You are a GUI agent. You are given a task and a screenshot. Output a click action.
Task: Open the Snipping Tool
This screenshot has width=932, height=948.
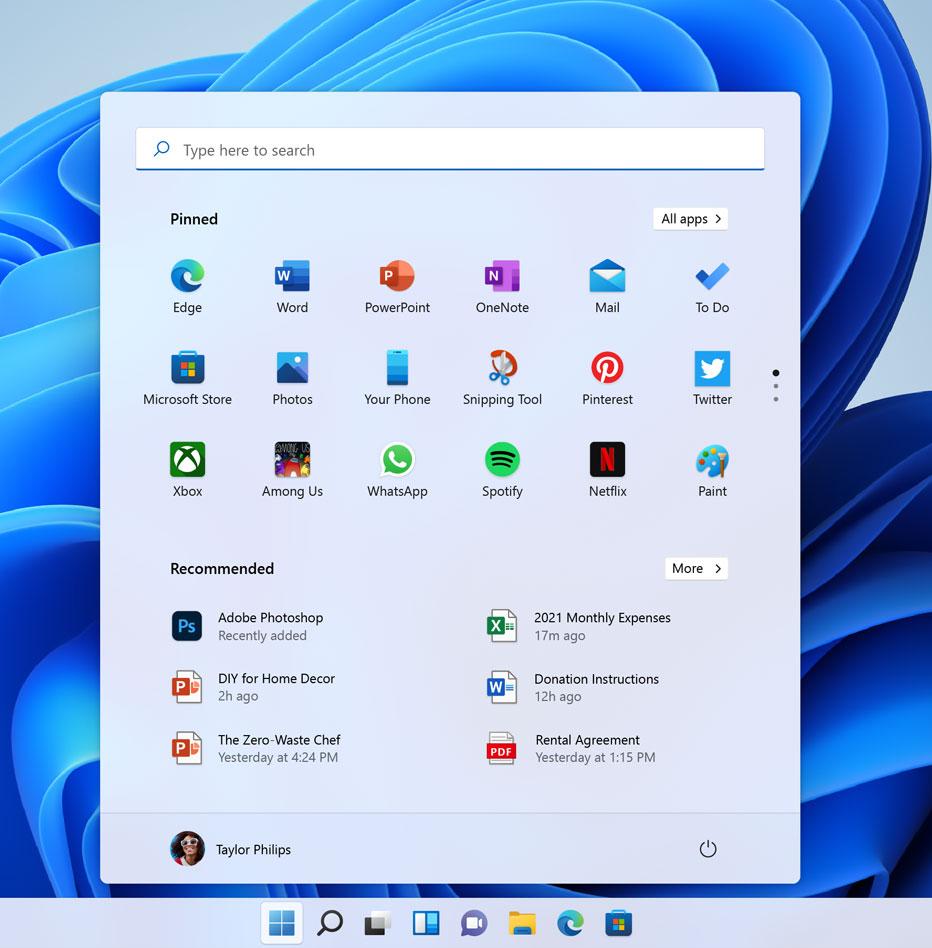(502, 378)
